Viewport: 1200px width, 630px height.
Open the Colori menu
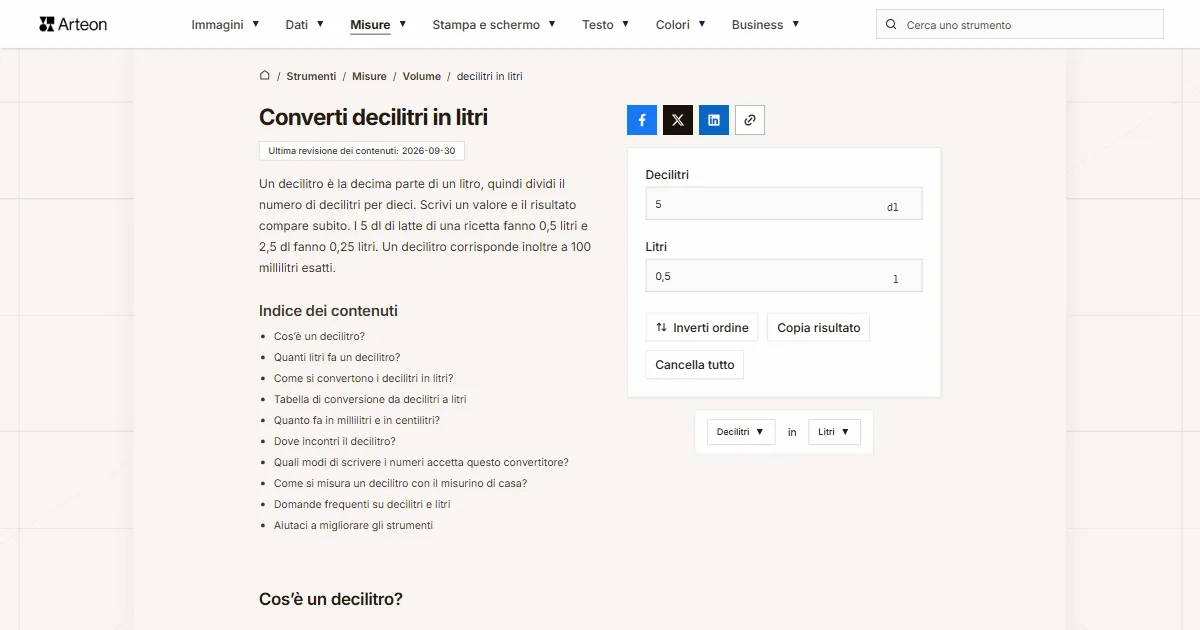pyautogui.click(x=681, y=24)
